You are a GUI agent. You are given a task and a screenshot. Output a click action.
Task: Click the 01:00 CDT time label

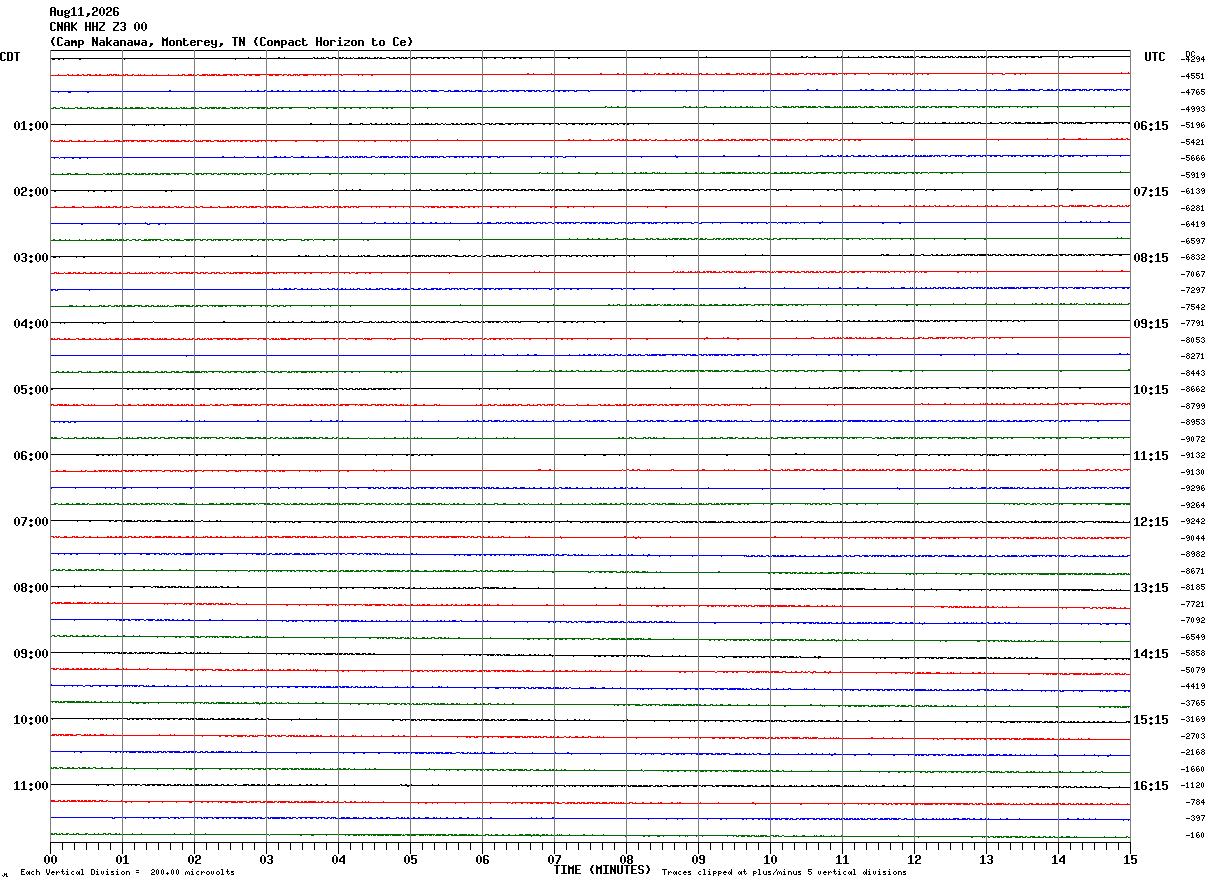31,126
